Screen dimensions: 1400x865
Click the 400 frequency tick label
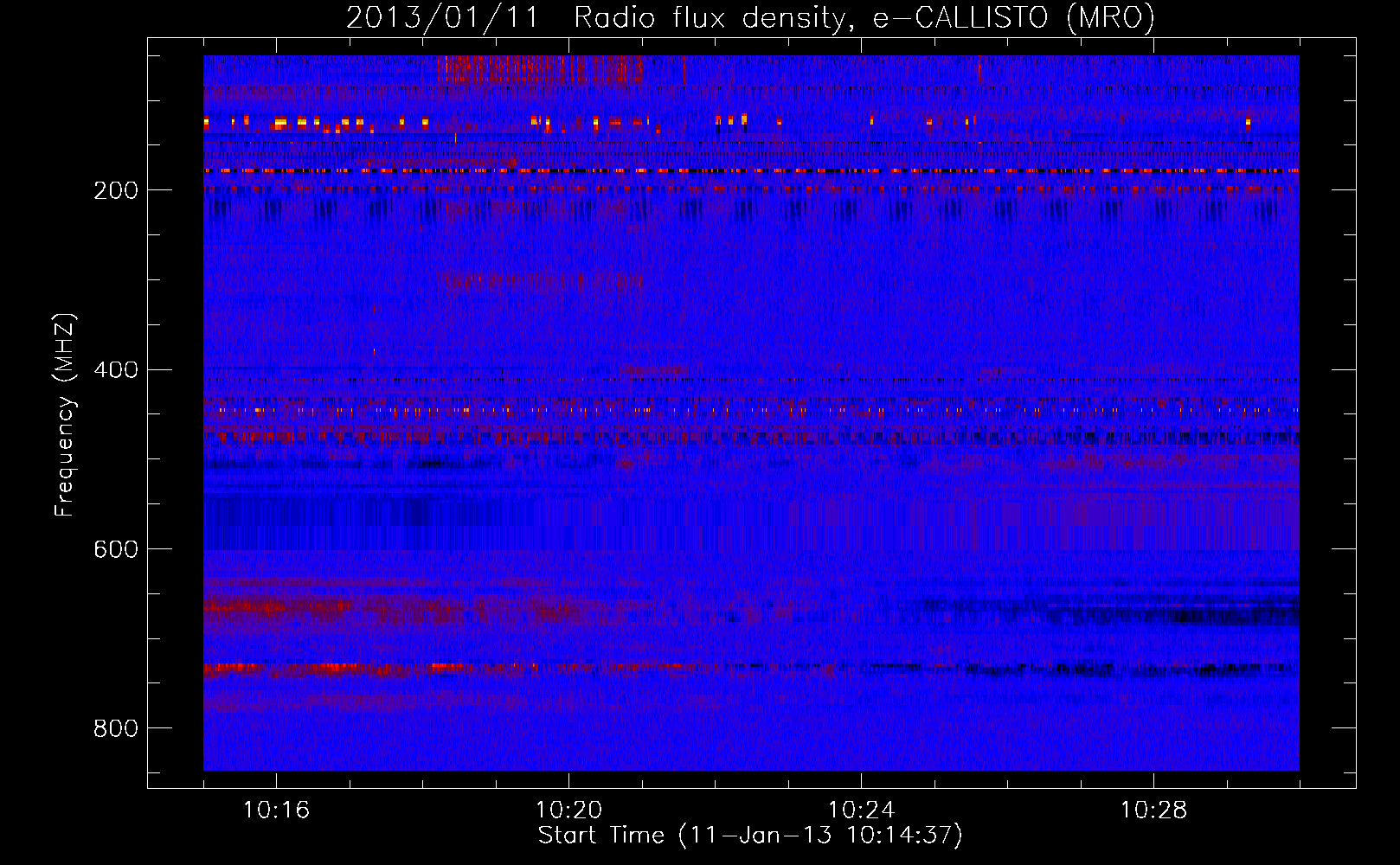(116, 370)
